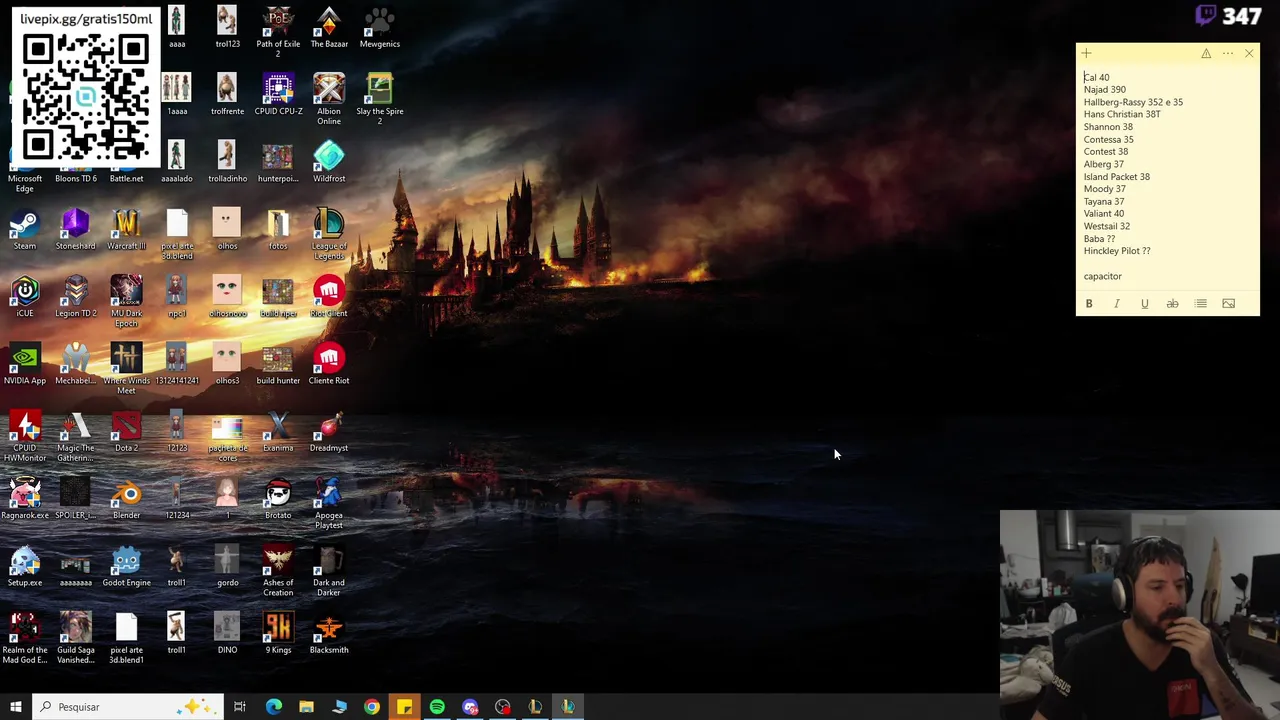Select the Dreadmyst desktop icon
1280x720 pixels.
tap(329, 431)
